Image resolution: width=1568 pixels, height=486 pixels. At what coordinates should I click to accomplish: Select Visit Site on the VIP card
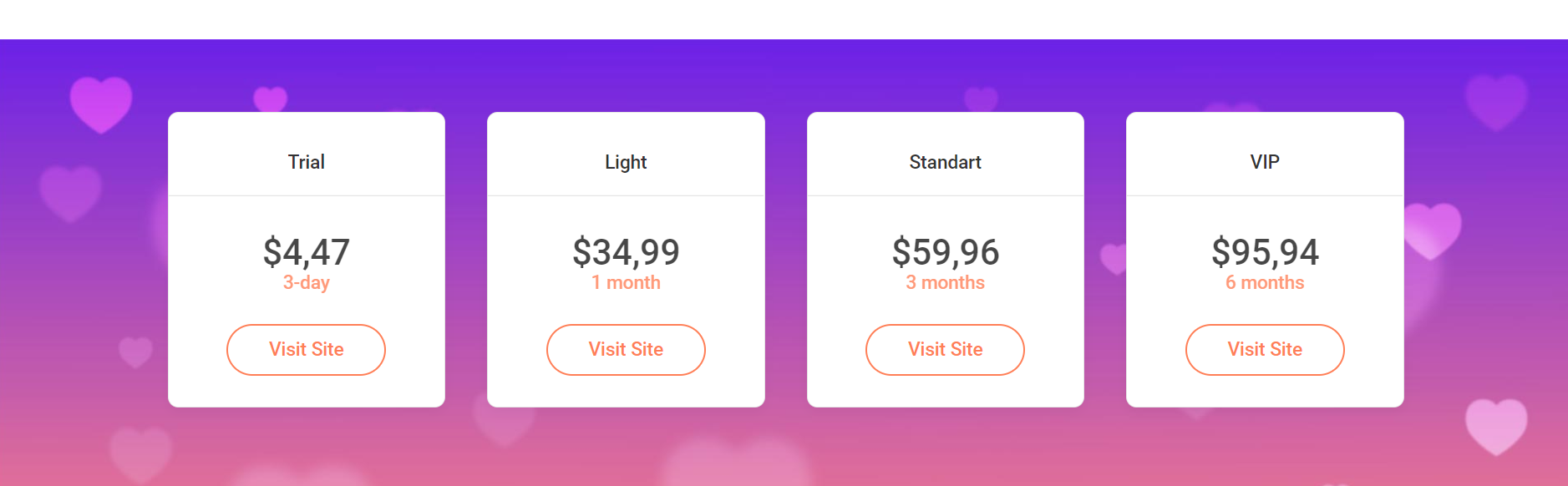click(1265, 350)
